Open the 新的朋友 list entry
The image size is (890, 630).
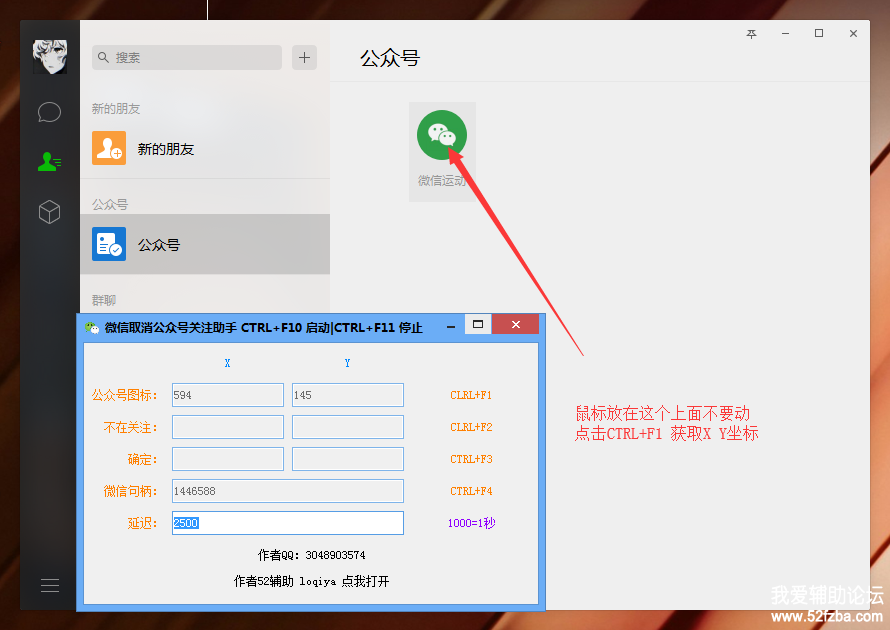[205, 149]
